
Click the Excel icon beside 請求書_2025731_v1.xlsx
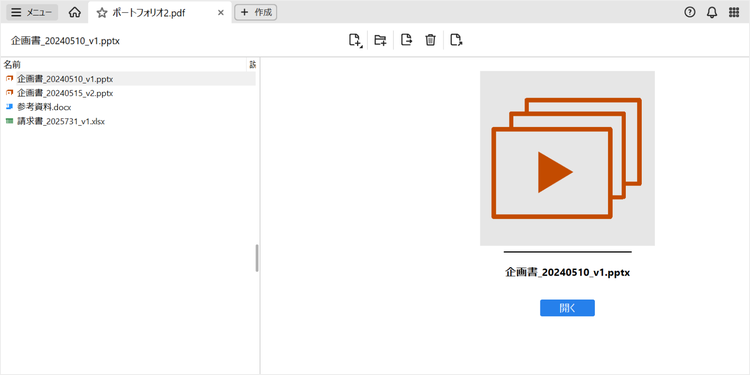click(9, 121)
